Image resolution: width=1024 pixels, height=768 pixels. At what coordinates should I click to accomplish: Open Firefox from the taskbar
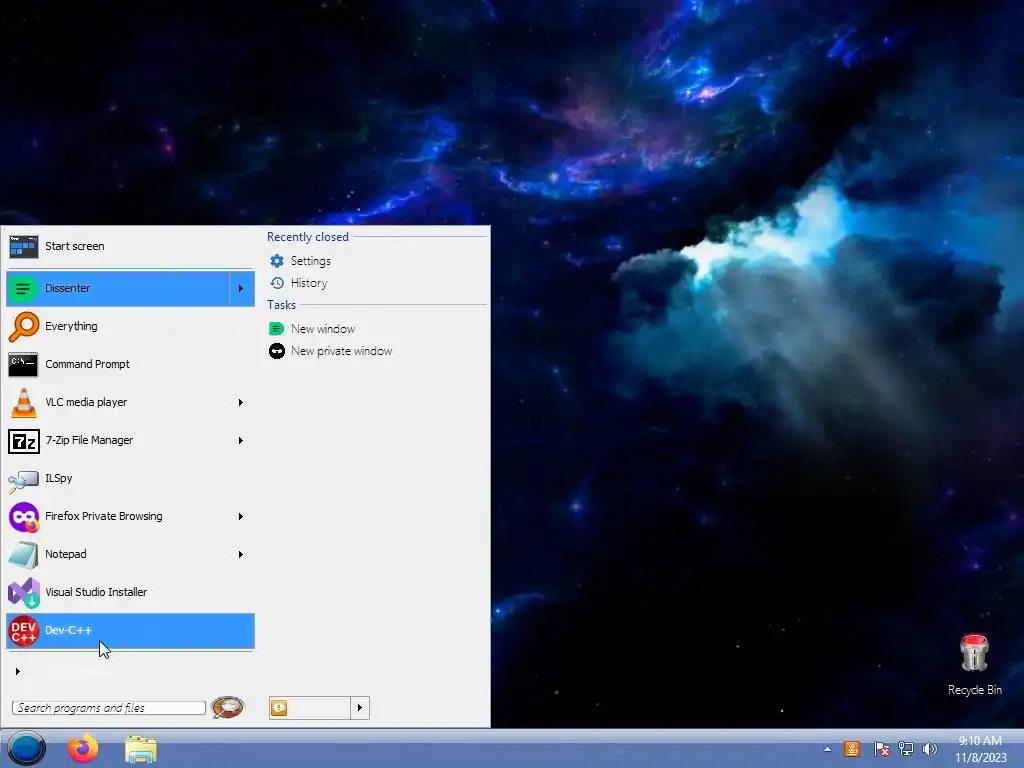click(83, 748)
